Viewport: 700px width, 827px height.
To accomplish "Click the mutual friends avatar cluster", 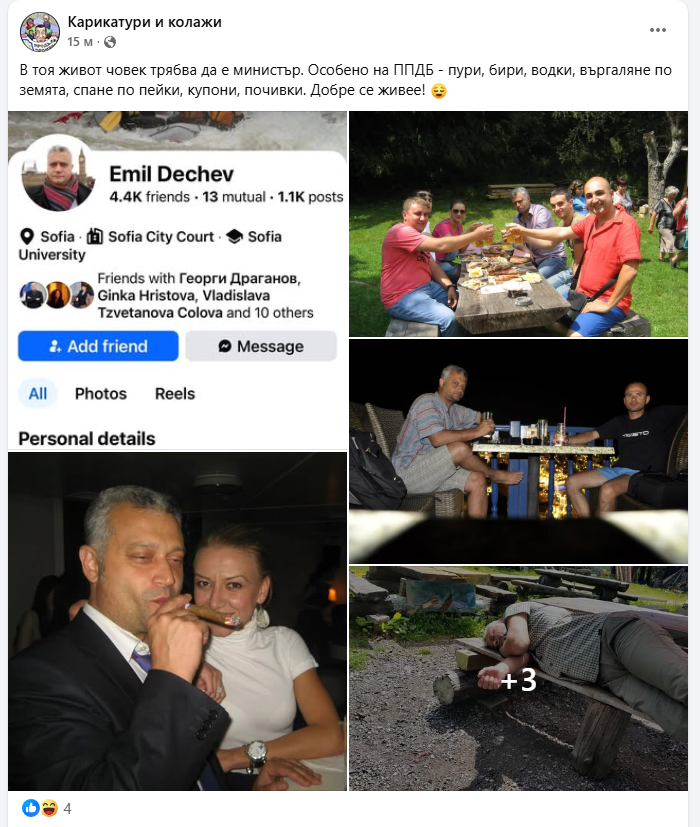I will coord(56,295).
